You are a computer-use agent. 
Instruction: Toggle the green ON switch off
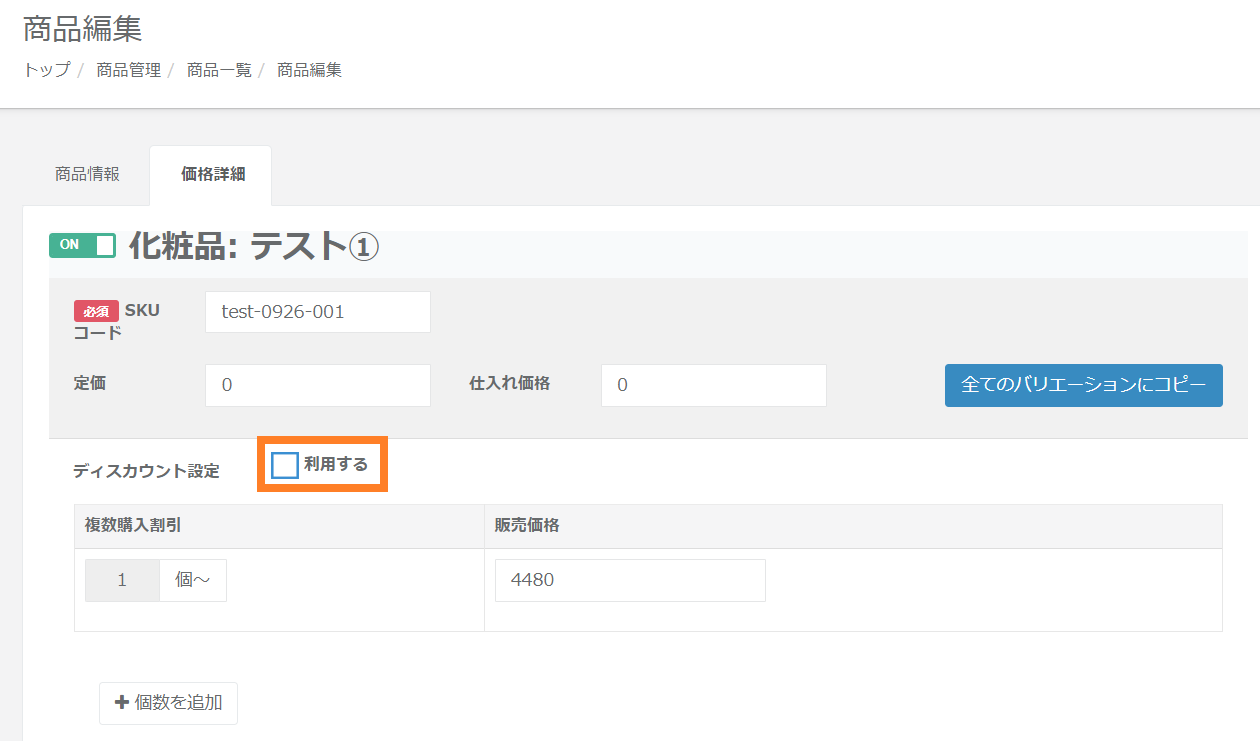click(82, 245)
